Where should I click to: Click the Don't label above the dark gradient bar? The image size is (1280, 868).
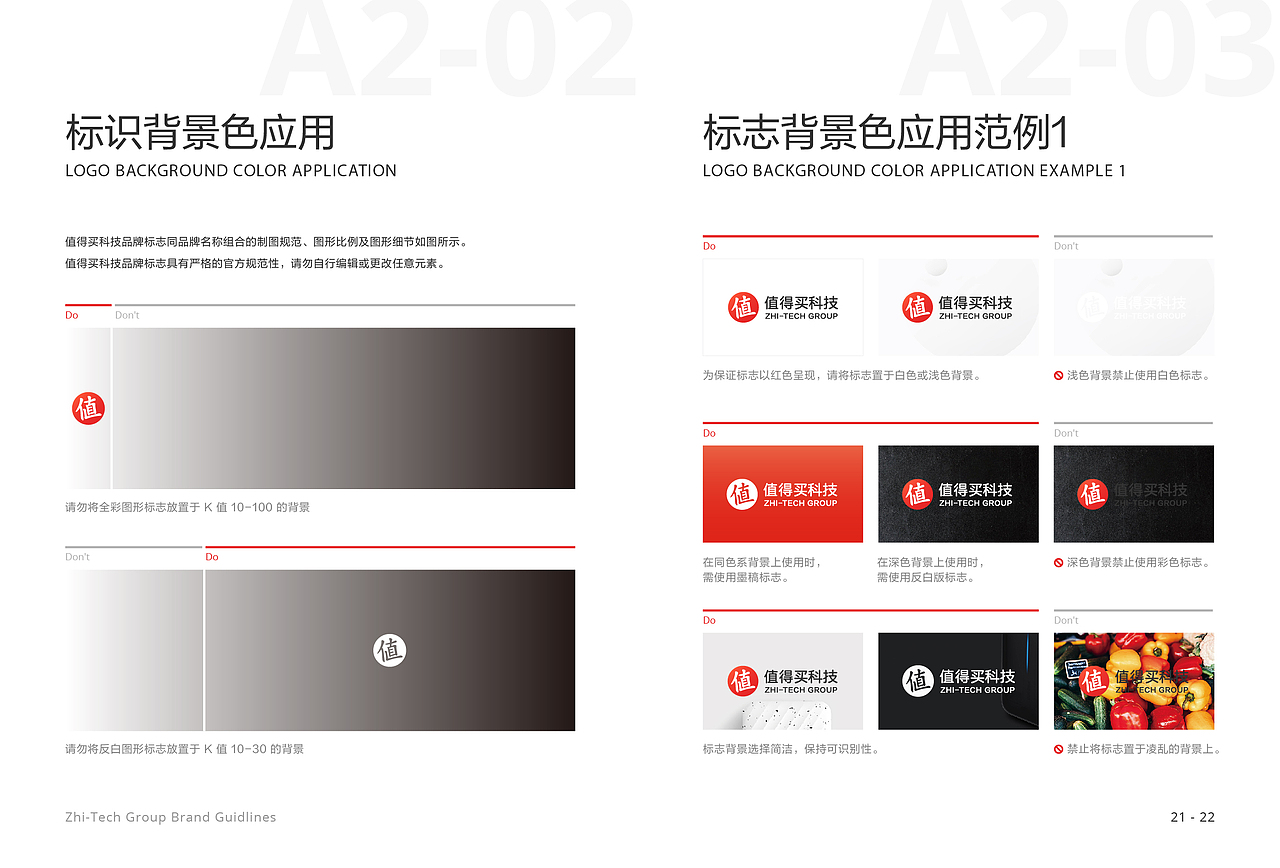(x=127, y=315)
